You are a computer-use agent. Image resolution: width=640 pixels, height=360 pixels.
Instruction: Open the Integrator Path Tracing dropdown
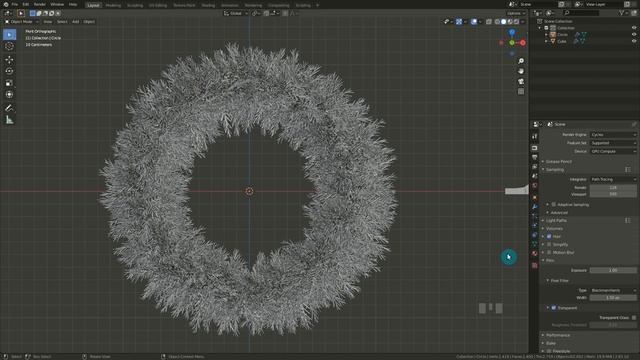coord(613,180)
